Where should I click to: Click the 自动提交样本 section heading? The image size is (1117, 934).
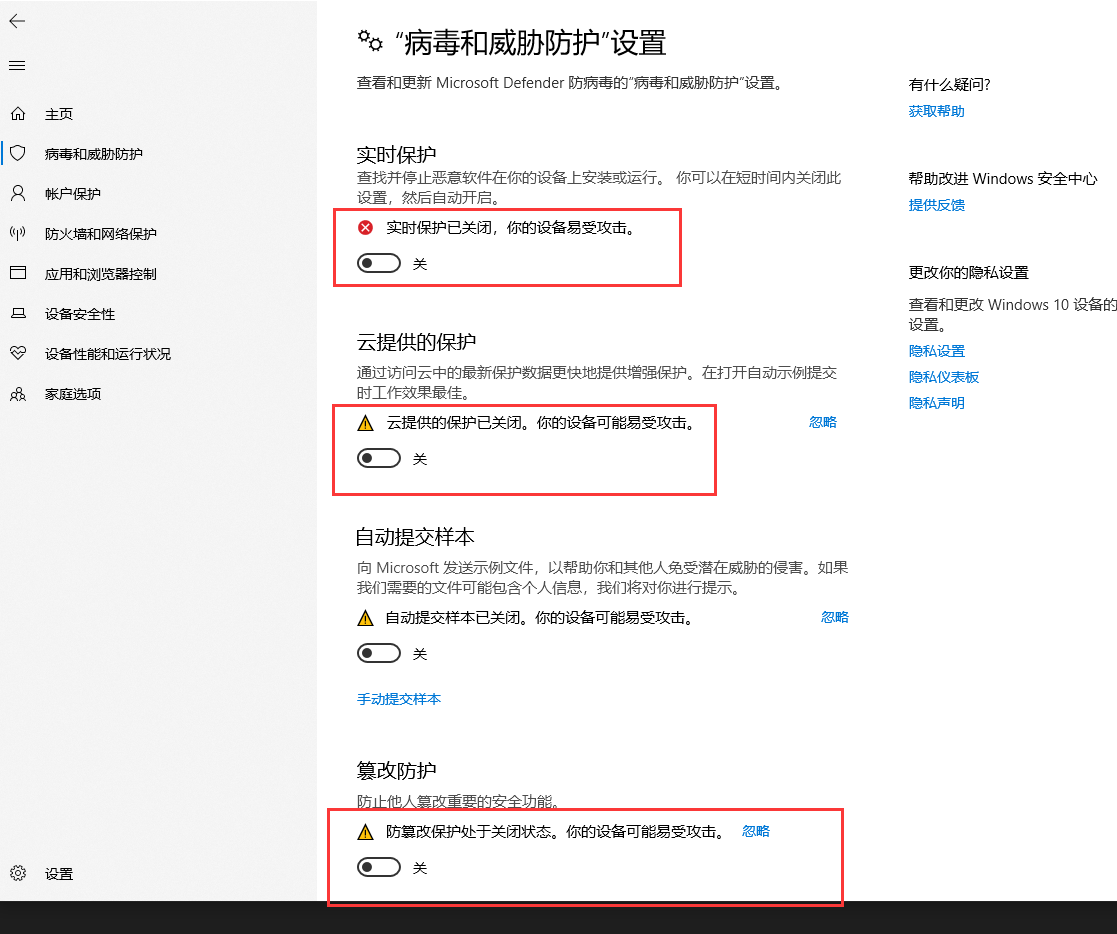click(415, 536)
